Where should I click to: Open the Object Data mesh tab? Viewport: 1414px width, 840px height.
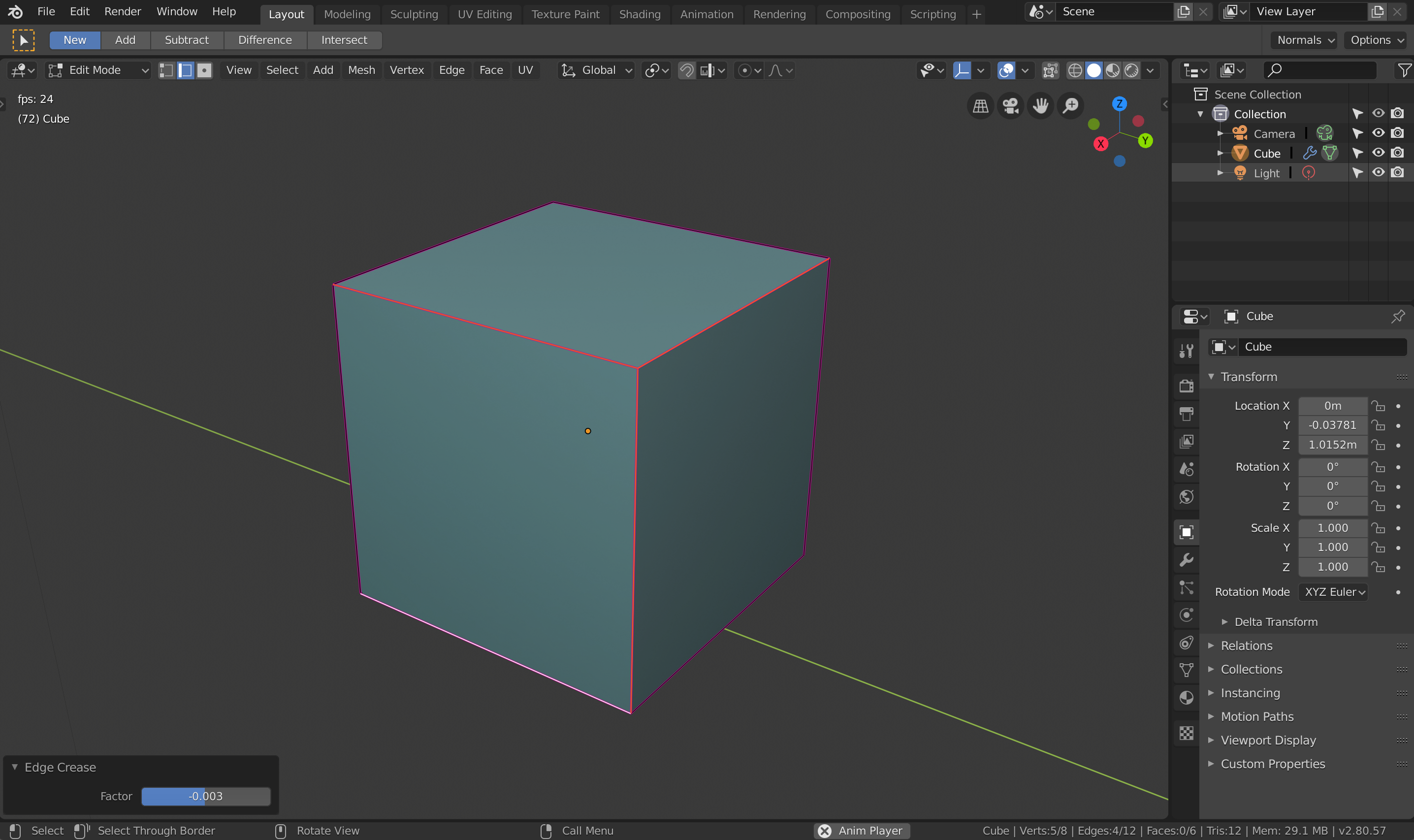click(1187, 670)
